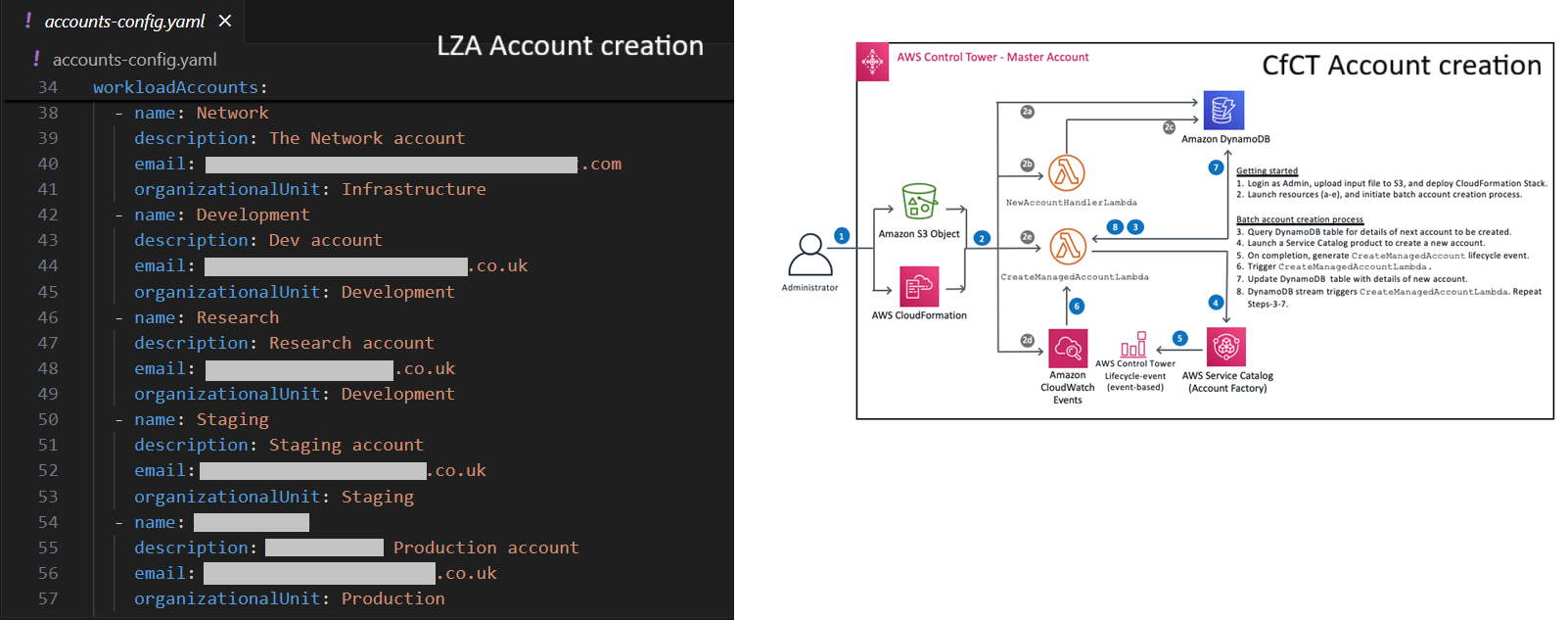
Task: Click the ".com" email suffix
Action: [602, 164]
